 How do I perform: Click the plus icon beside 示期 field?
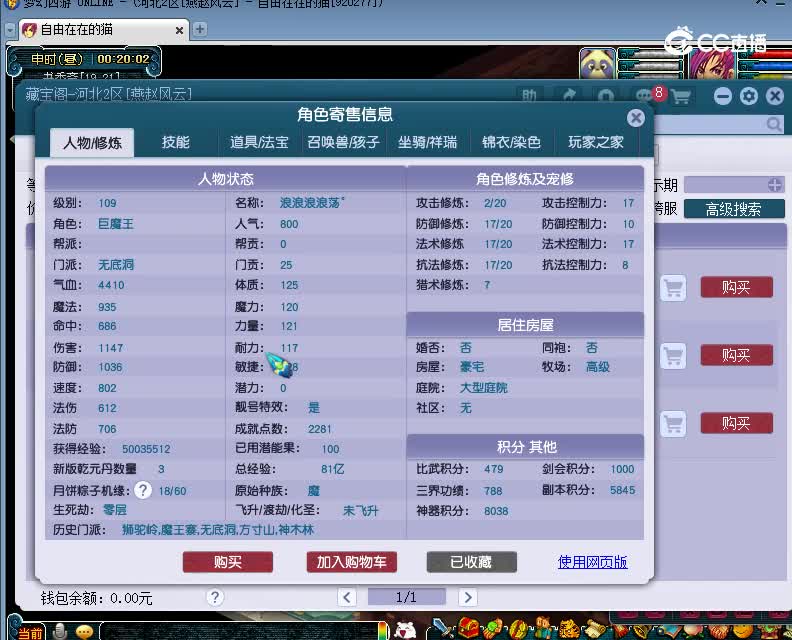pyautogui.click(x=775, y=185)
